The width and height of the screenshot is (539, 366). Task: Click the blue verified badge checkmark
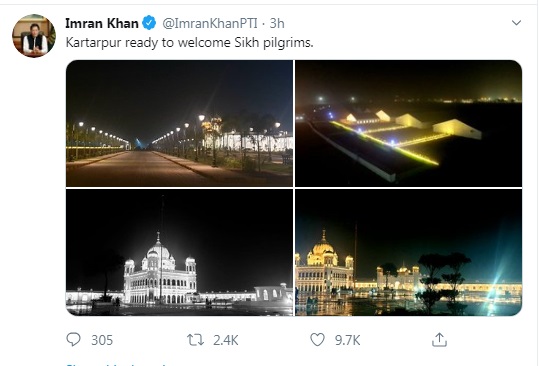click(x=149, y=23)
